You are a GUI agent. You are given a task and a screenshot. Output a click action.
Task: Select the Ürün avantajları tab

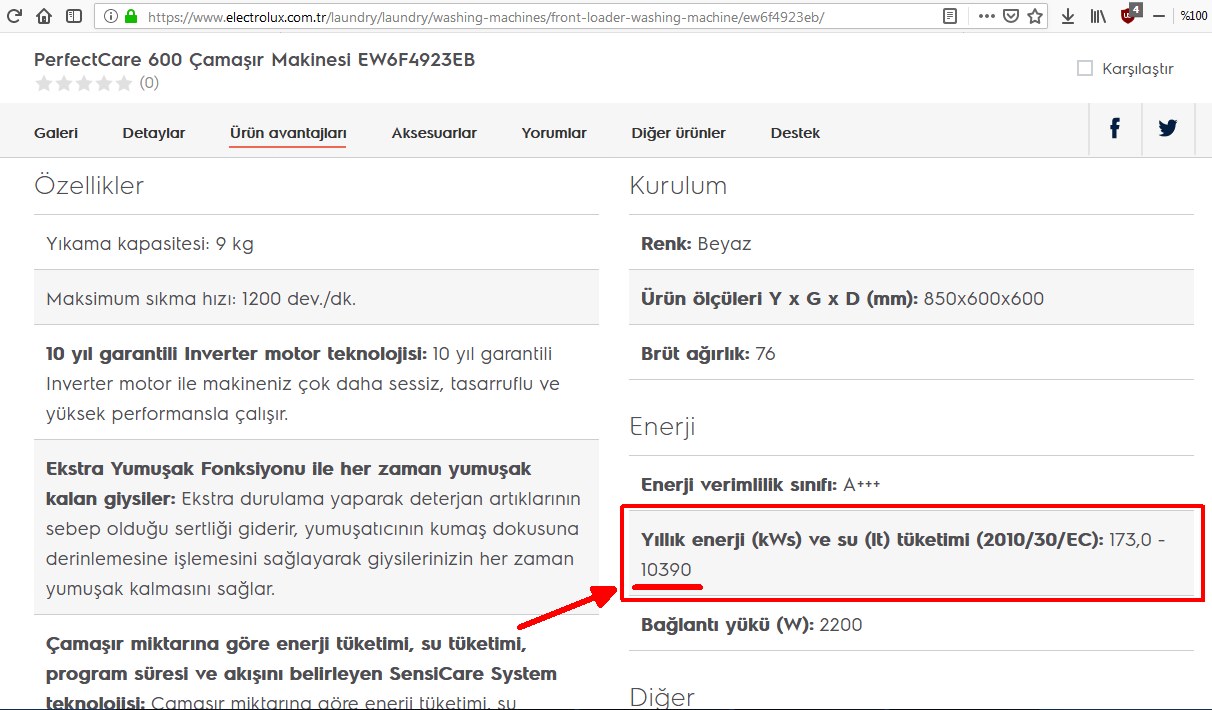coord(288,133)
